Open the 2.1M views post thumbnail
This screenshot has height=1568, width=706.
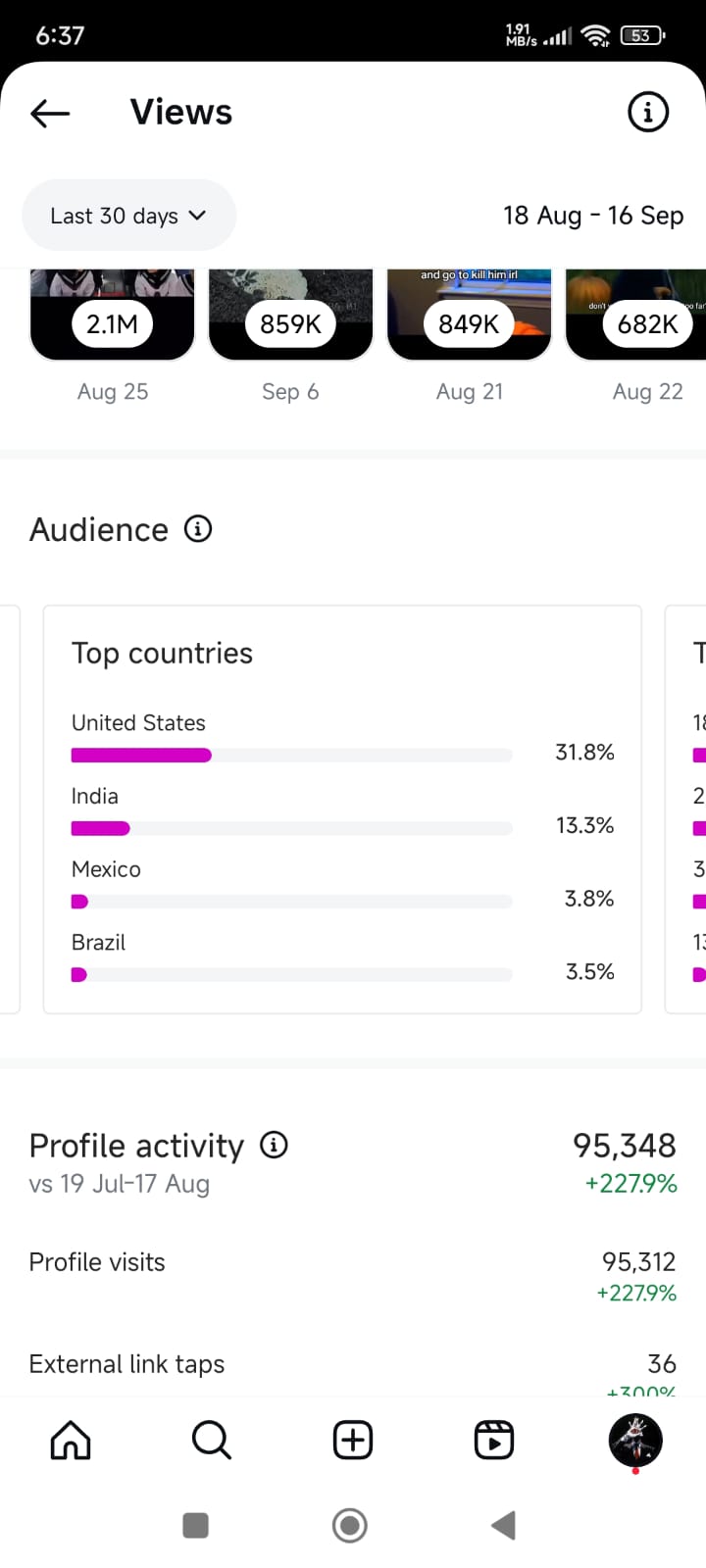tap(113, 316)
